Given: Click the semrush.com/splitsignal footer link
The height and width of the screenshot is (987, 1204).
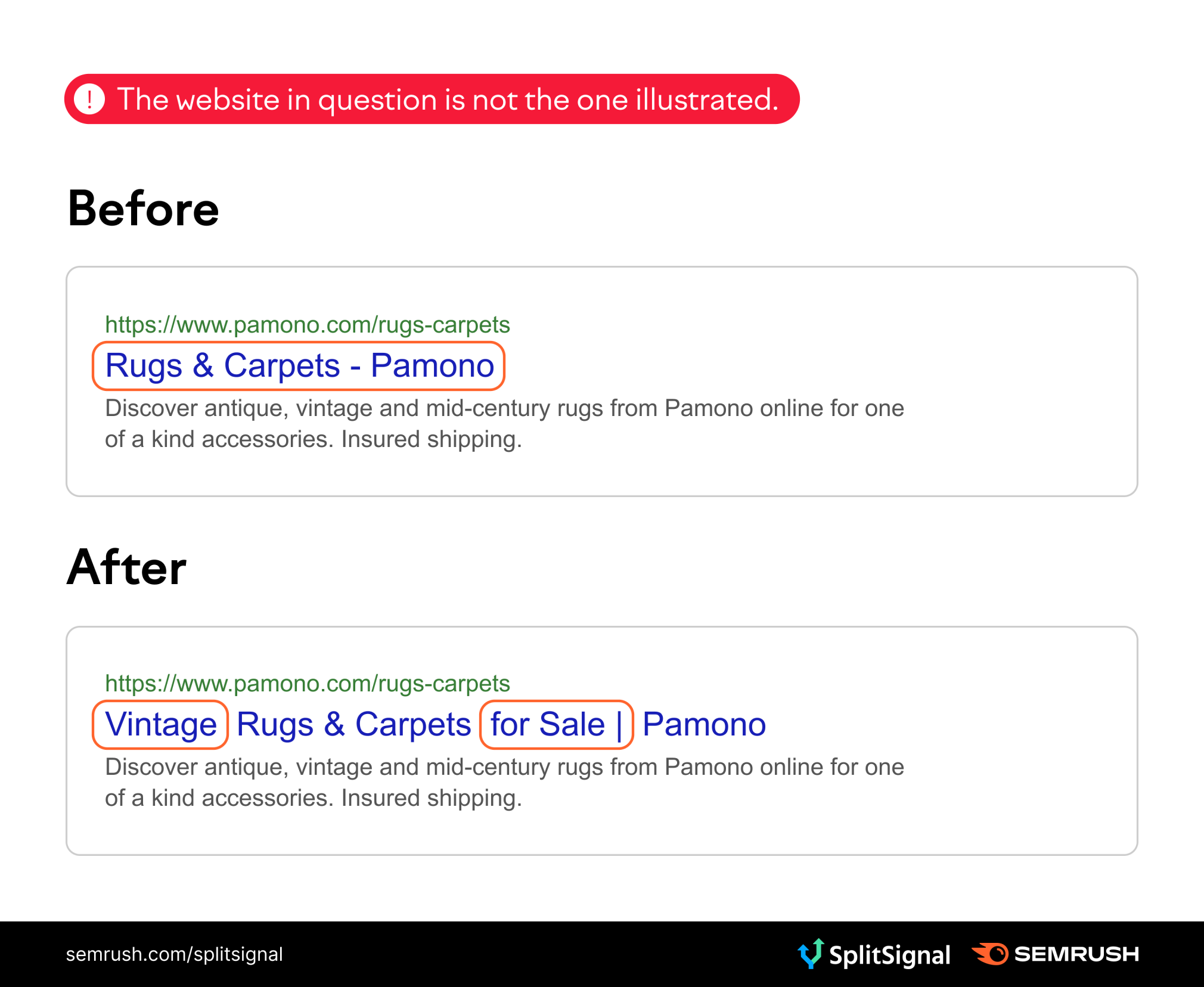Looking at the screenshot, I should click(174, 954).
